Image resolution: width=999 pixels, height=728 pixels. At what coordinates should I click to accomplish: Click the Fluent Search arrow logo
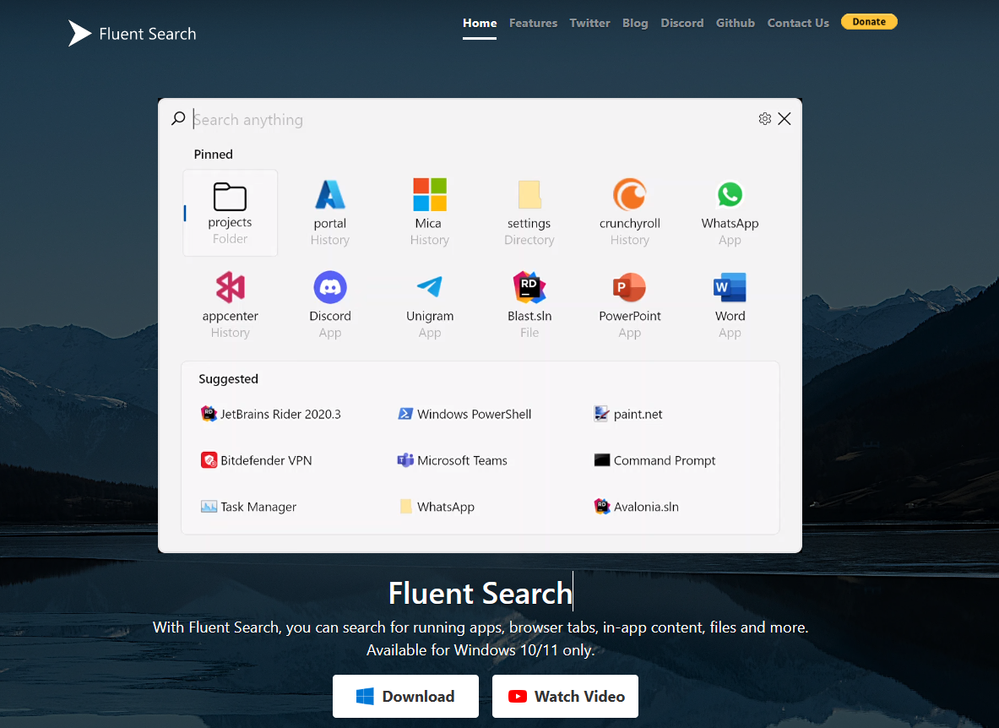click(x=80, y=33)
